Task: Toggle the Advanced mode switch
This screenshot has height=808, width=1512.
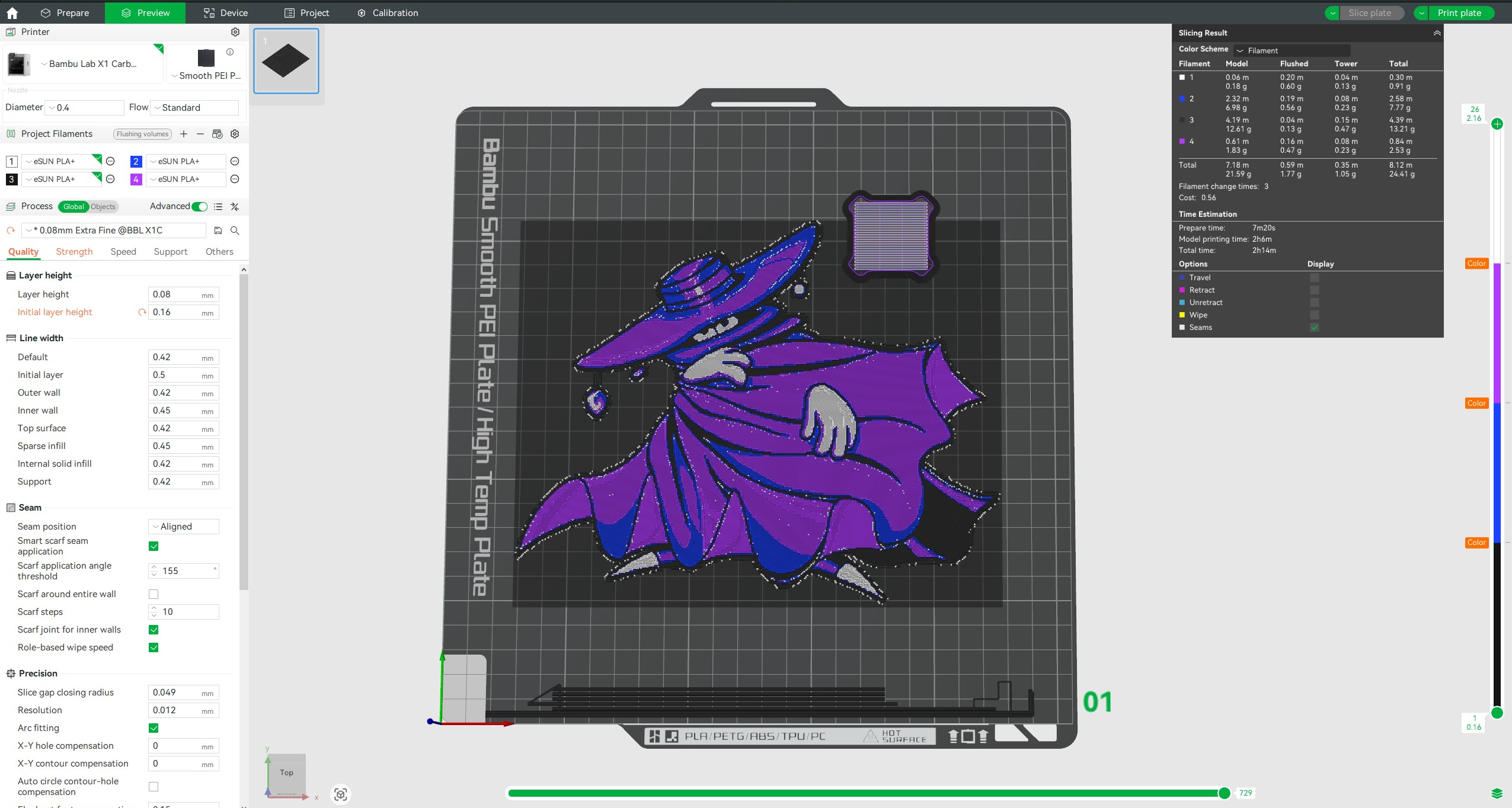Action: tap(200, 207)
